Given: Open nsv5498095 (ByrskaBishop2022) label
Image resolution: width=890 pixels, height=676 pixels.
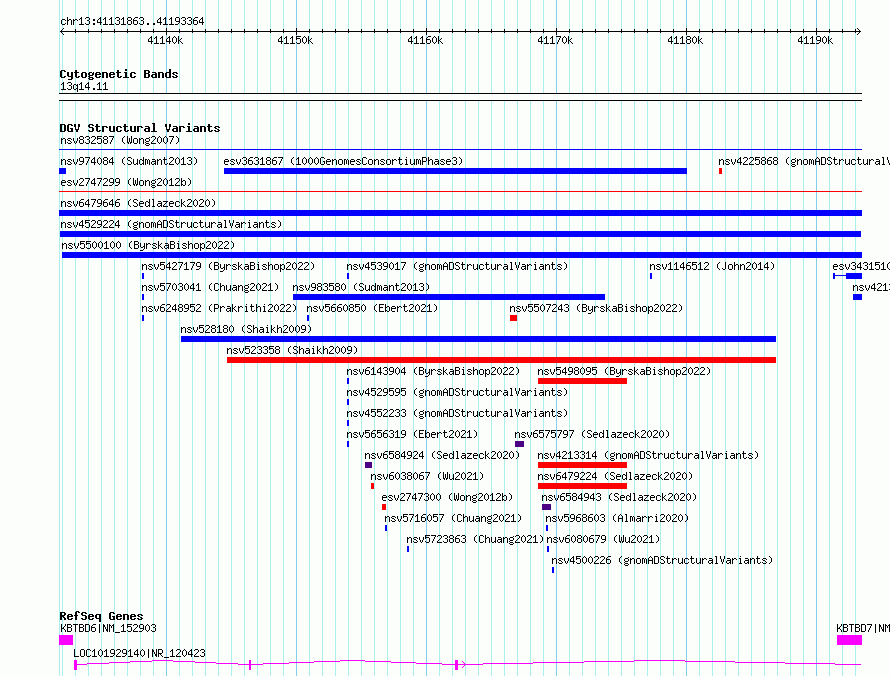Looking at the screenshot, I should coord(624,371).
